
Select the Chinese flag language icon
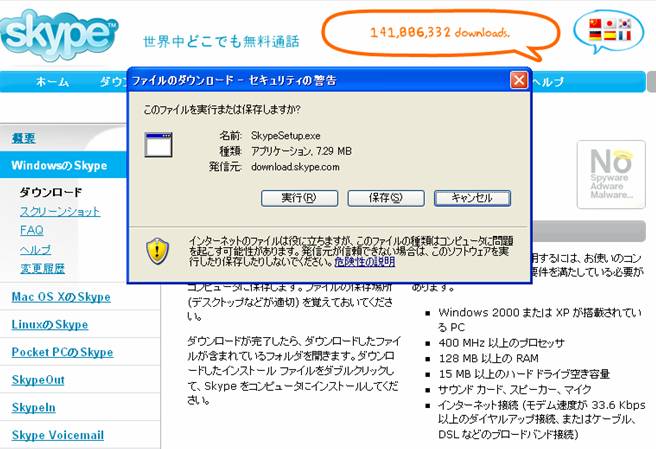594,23
